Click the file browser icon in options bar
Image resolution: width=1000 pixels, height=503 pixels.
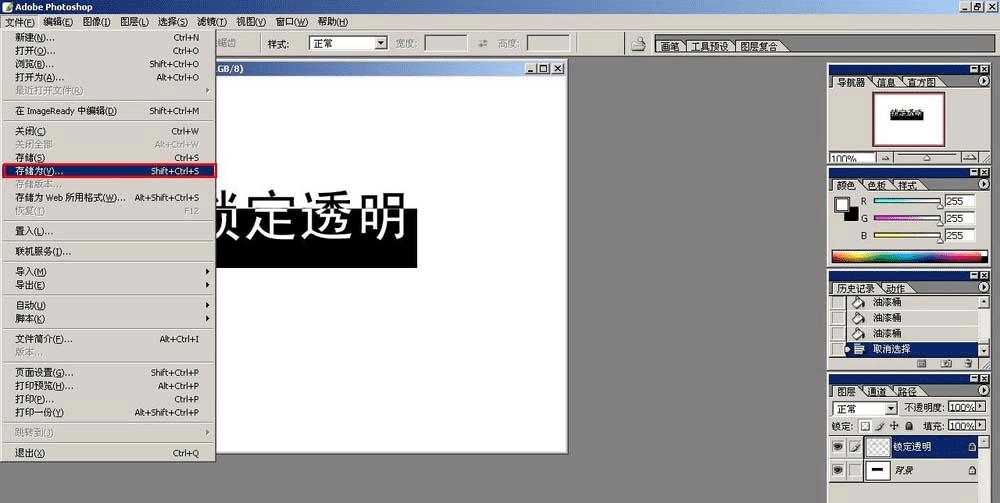coord(638,43)
